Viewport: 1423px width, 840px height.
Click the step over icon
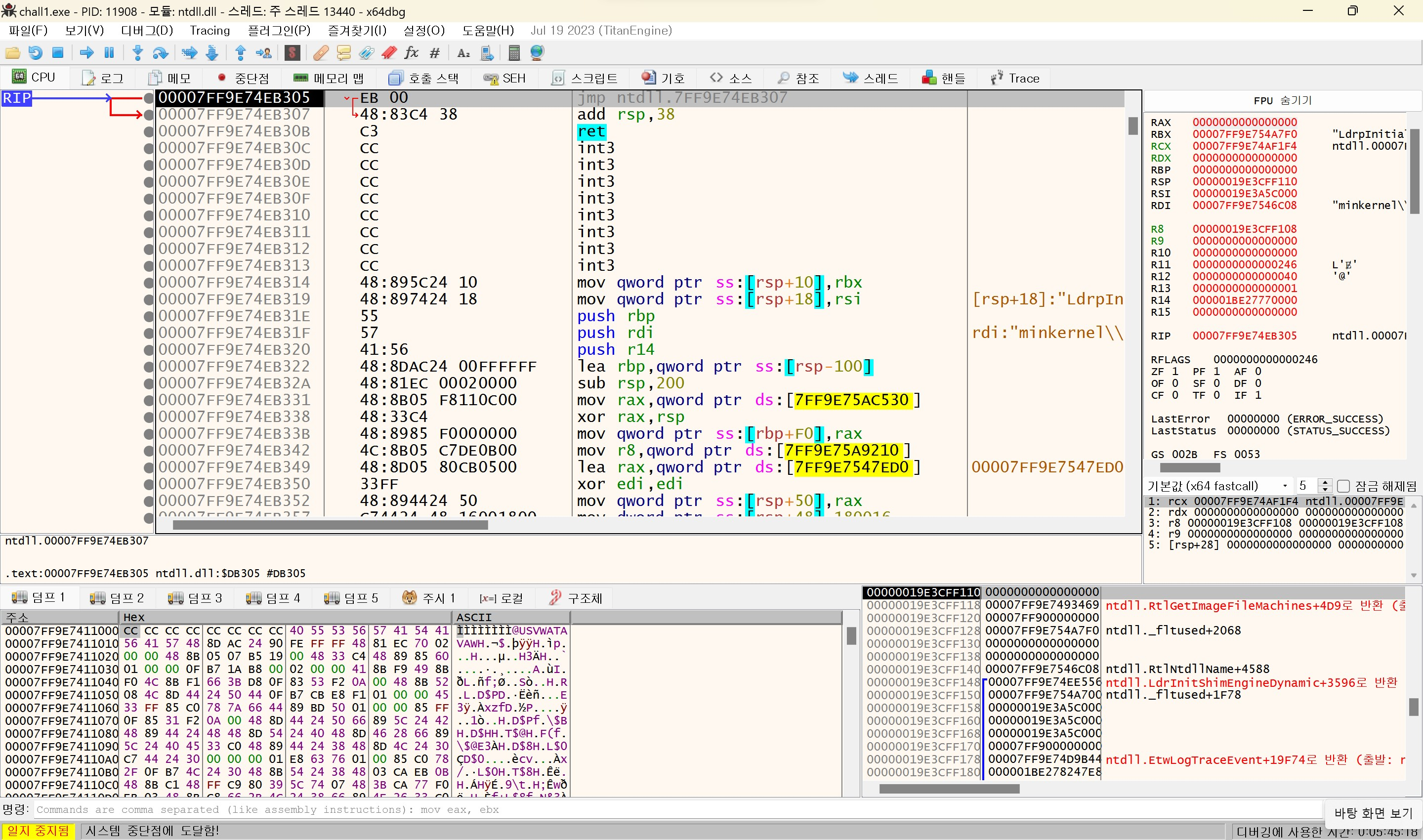coord(160,53)
